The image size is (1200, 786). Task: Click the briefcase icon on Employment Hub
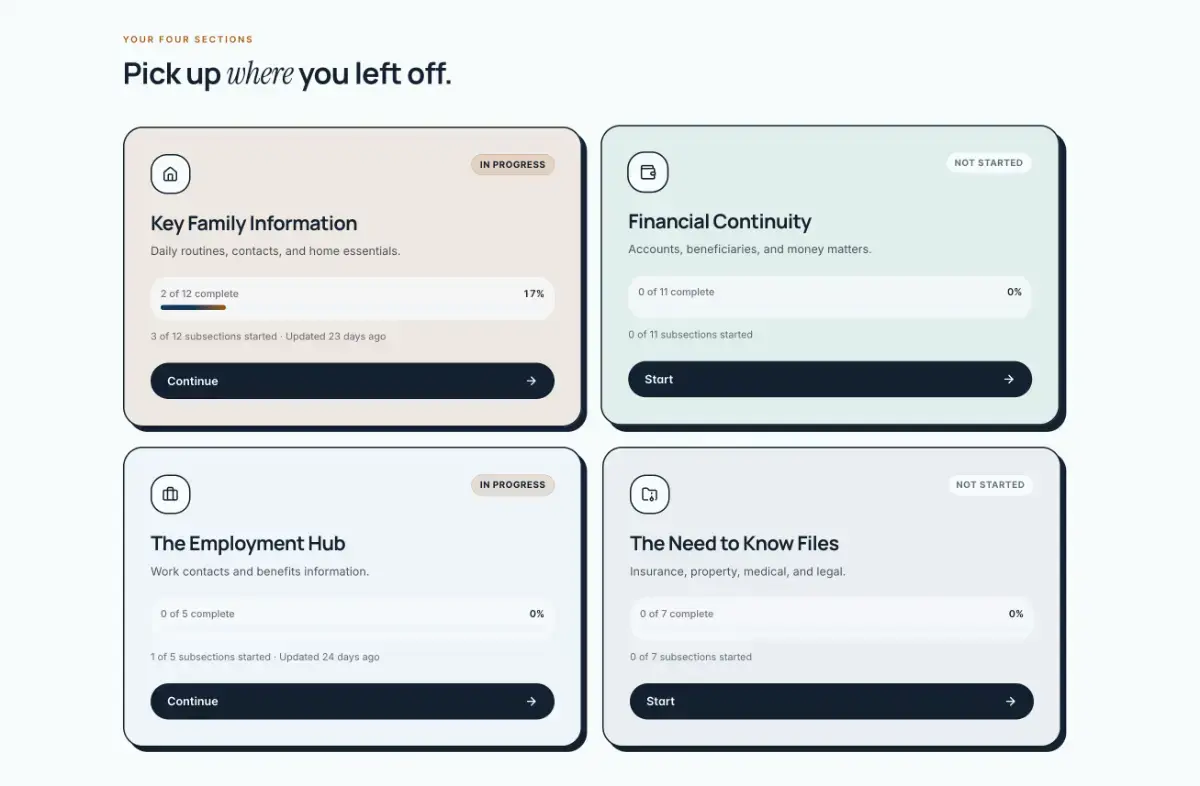pyautogui.click(x=170, y=494)
